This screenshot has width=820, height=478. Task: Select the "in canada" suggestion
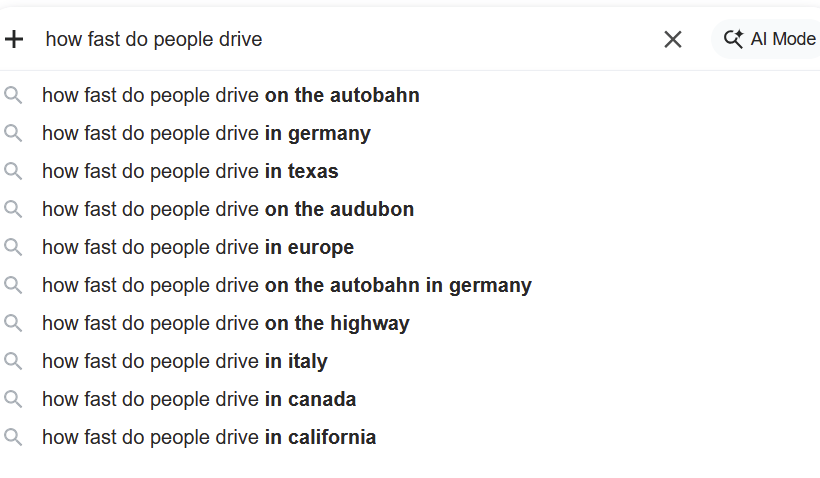[199, 400]
